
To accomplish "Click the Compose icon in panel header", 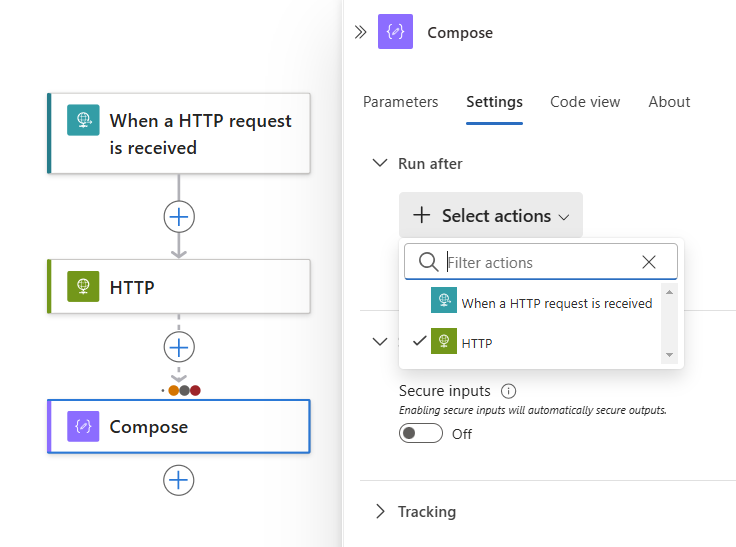I will (395, 32).
